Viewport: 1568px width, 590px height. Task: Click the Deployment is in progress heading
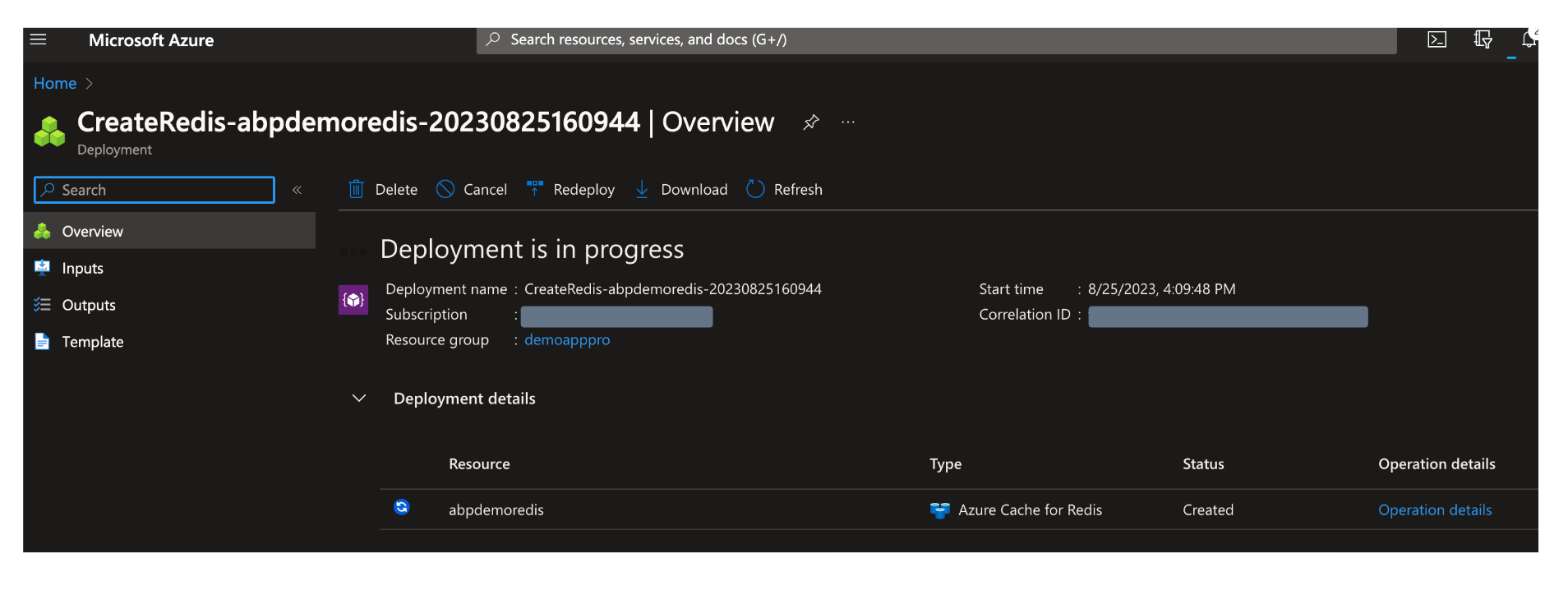point(532,249)
